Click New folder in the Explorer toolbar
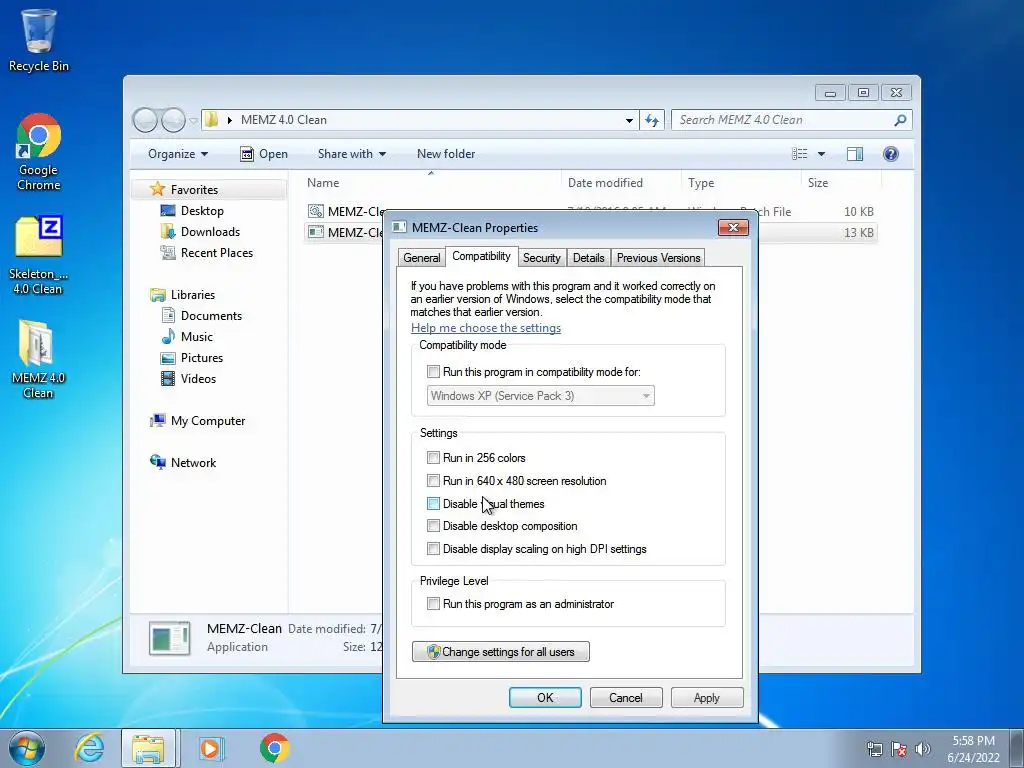The image size is (1024, 768). [x=446, y=154]
